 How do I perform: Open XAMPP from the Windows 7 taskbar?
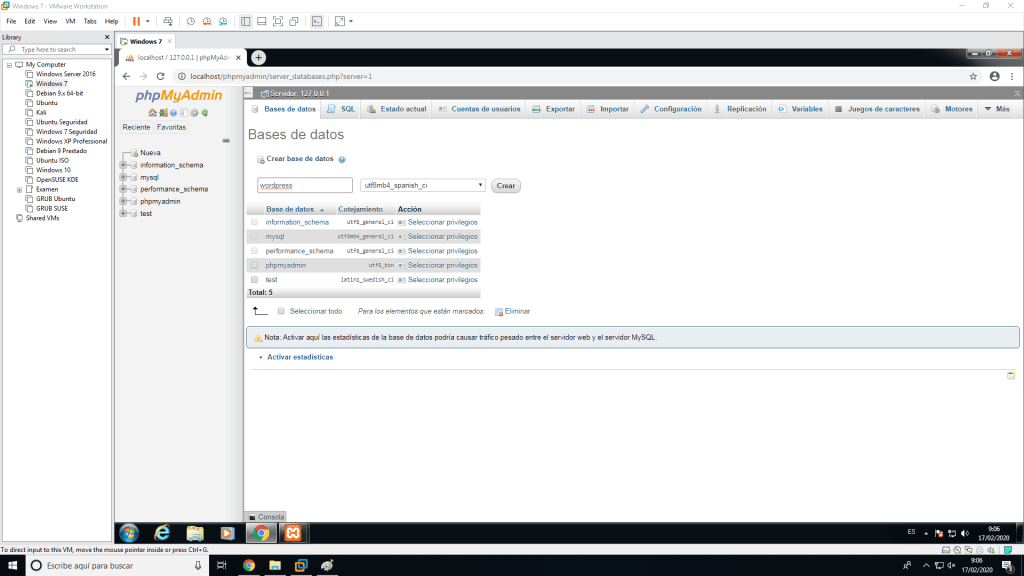(x=293, y=533)
